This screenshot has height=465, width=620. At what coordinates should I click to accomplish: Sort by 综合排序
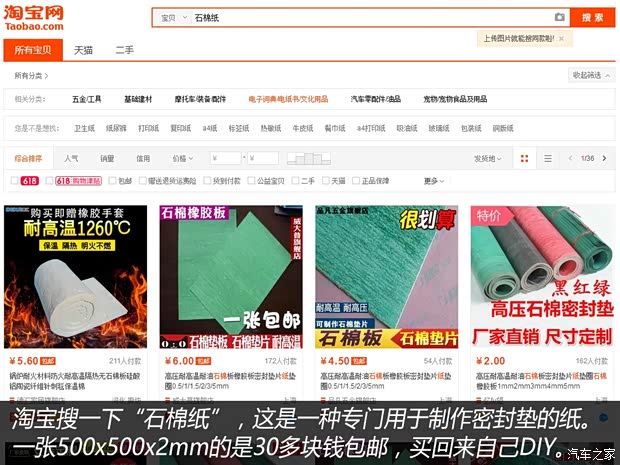click(x=28, y=159)
